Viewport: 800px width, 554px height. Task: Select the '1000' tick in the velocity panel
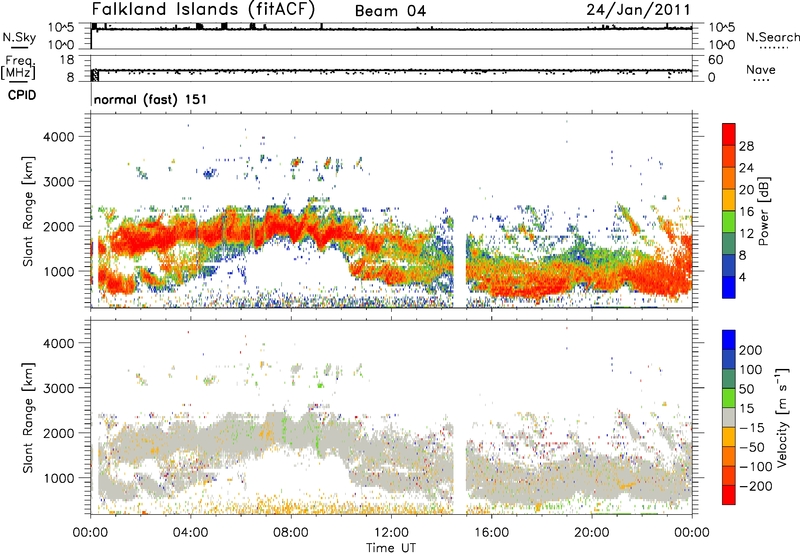[x=59, y=478]
